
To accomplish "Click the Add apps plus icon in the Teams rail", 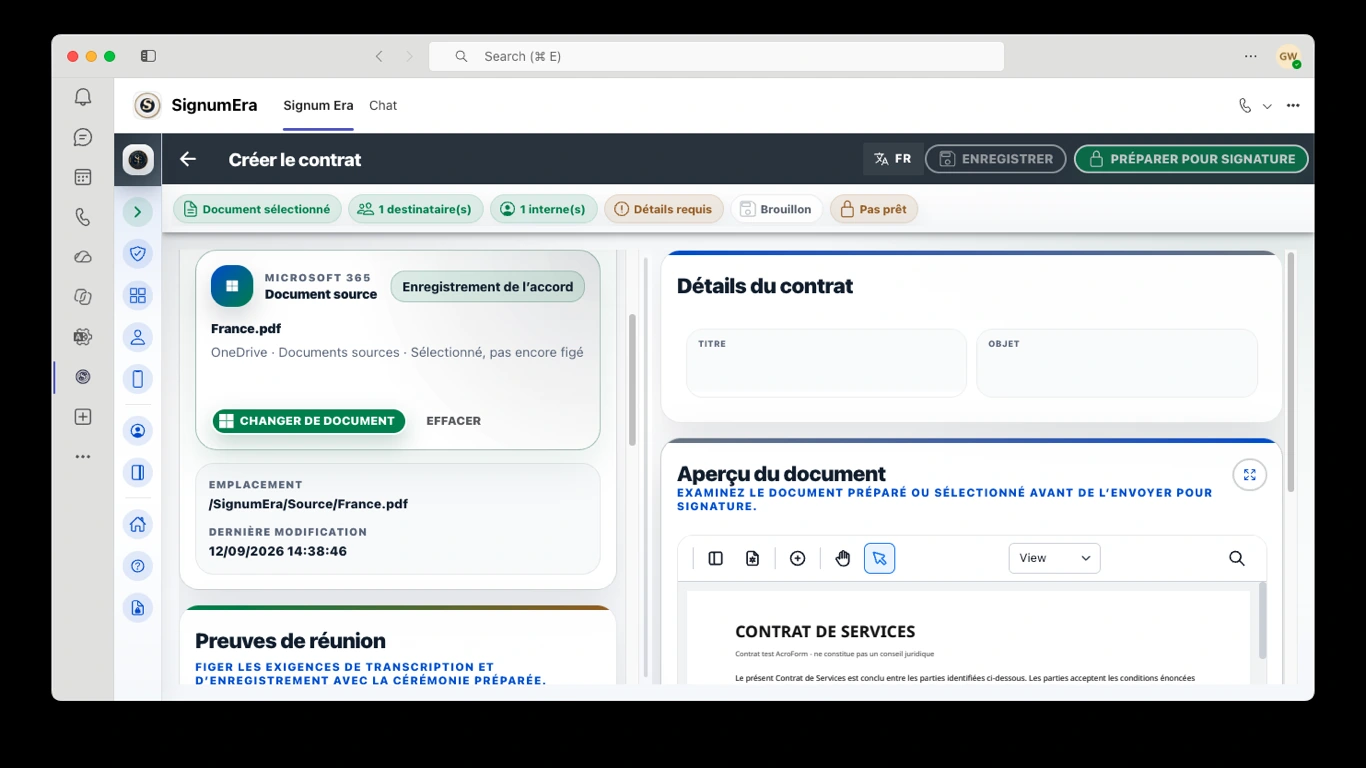I will point(83,417).
